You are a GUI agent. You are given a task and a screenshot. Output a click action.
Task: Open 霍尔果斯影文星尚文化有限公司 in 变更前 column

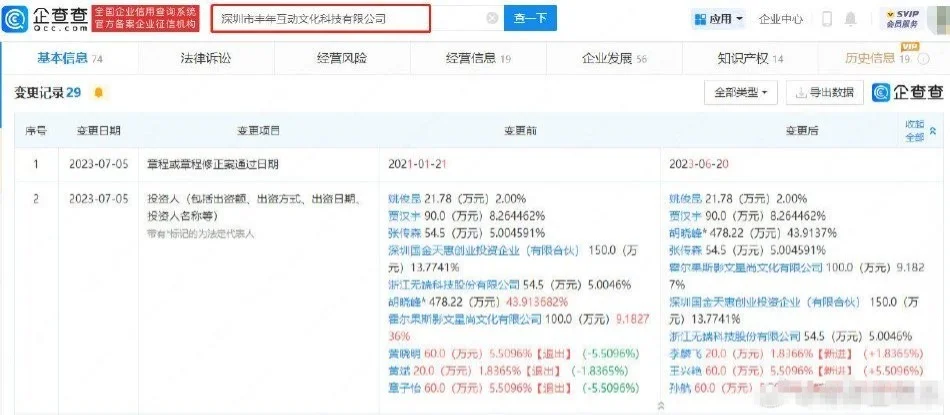pos(463,319)
